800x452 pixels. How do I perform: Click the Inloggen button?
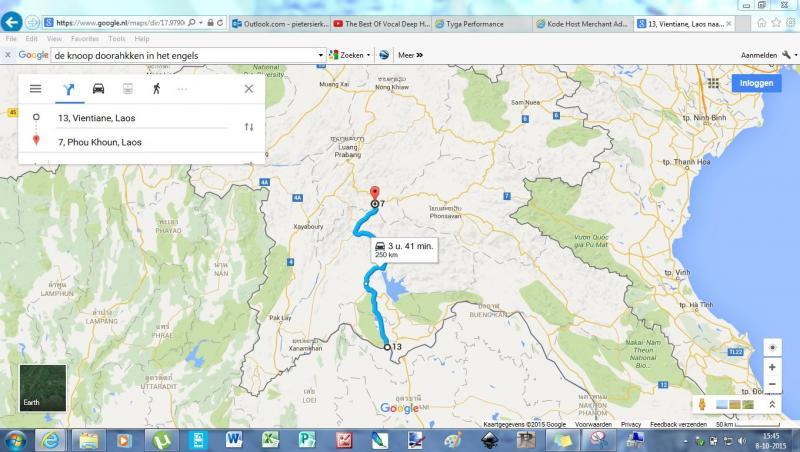coord(757,83)
